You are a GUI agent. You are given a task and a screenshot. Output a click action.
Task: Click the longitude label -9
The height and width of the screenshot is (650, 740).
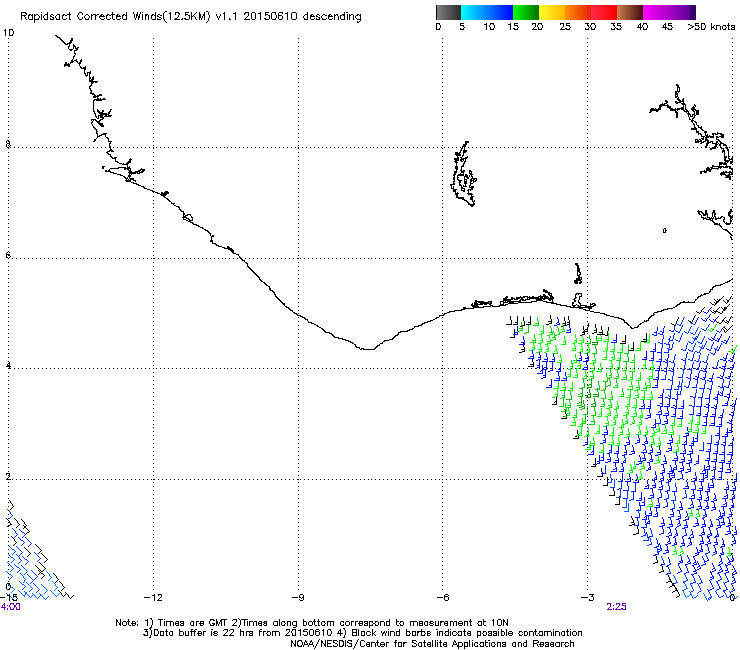(297, 597)
